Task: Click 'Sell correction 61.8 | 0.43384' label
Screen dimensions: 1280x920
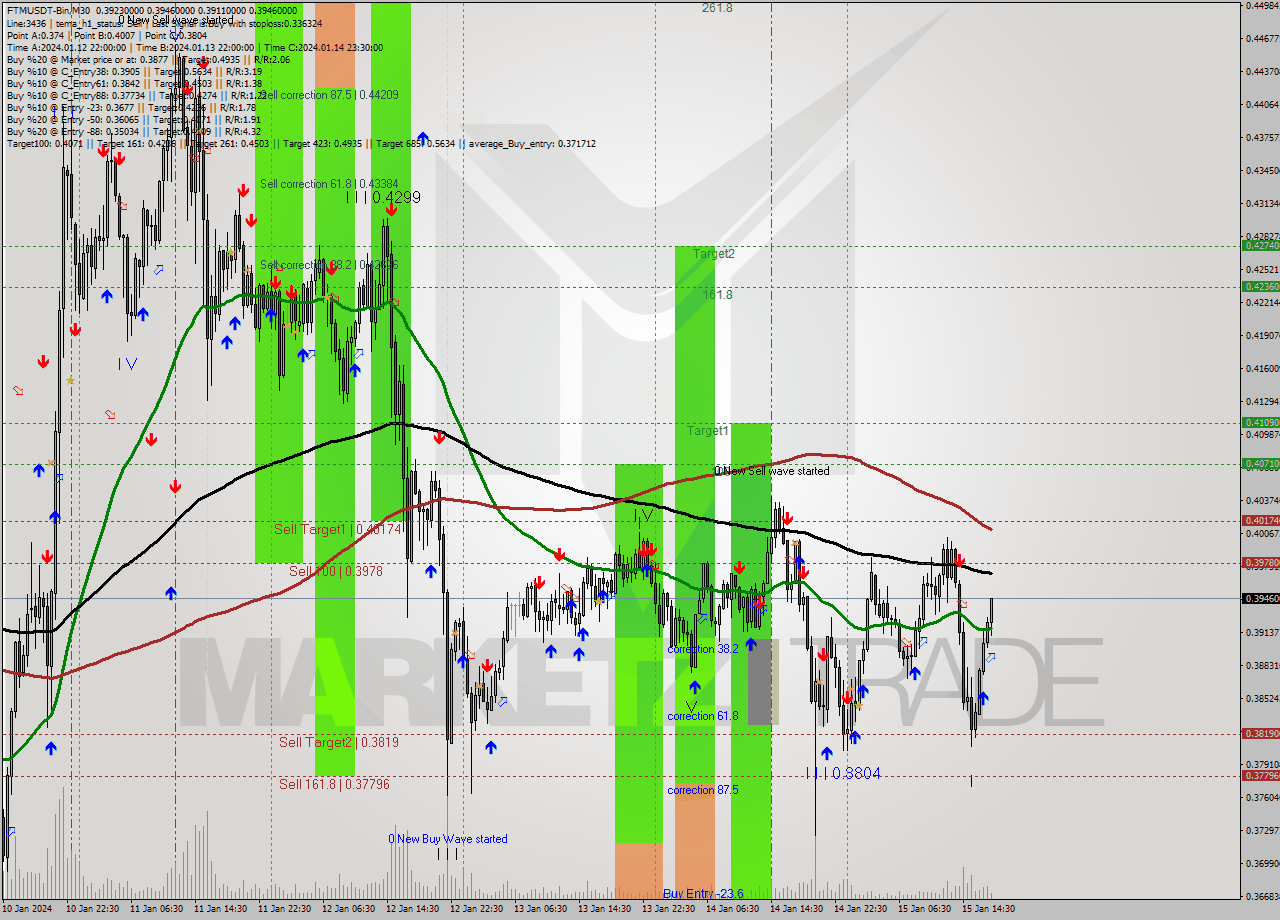Action: (329, 184)
